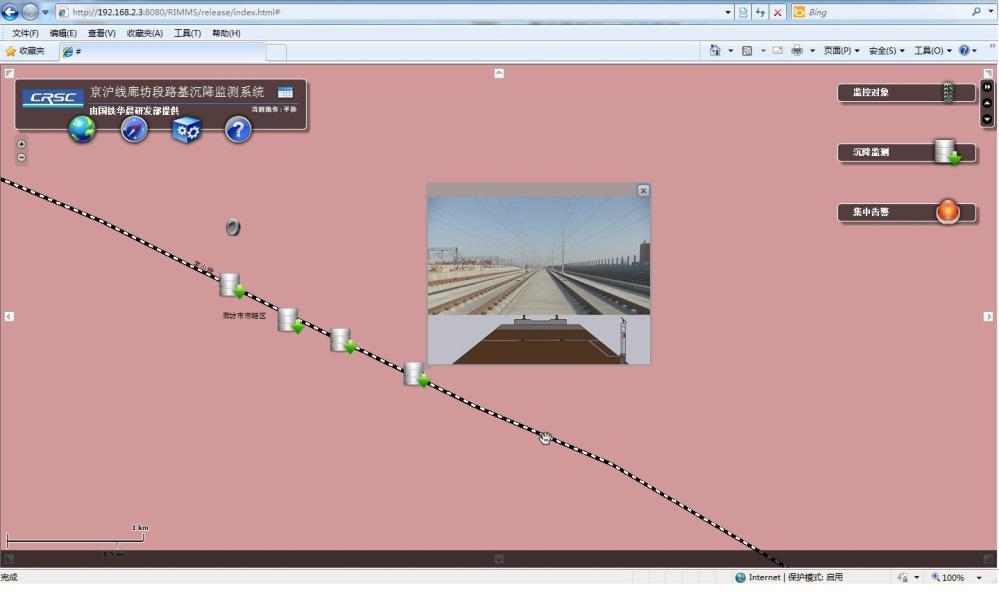Click the gray camera marker on map
This screenshot has width=999, height=599.
click(x=233, y=227)
